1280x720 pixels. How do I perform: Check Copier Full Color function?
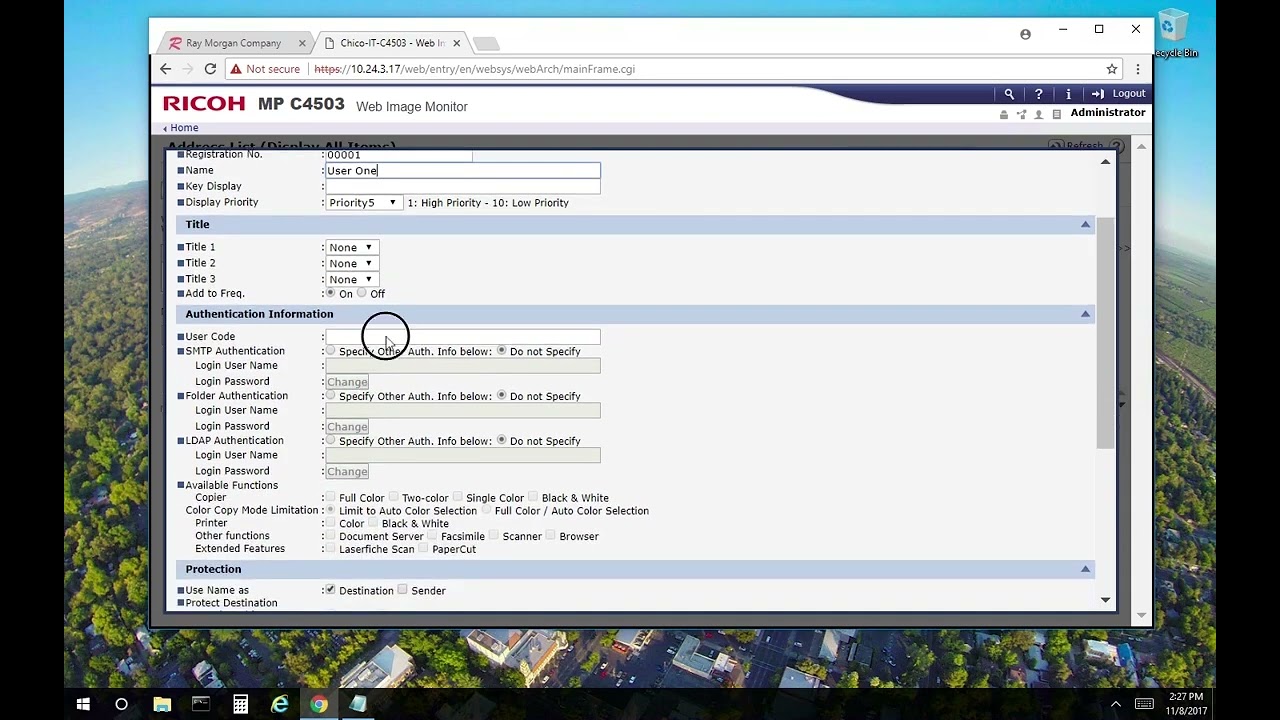click(330, 497)
